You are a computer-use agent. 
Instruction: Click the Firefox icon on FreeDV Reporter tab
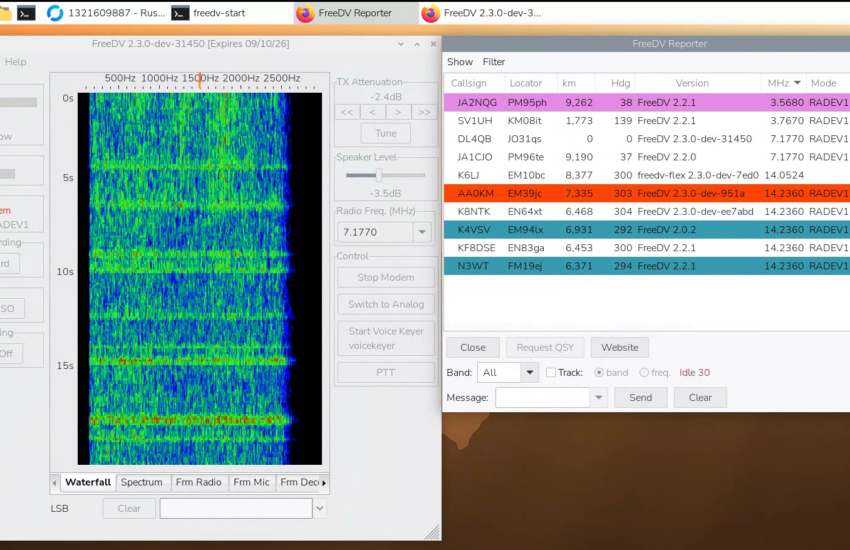pos(305,13)
